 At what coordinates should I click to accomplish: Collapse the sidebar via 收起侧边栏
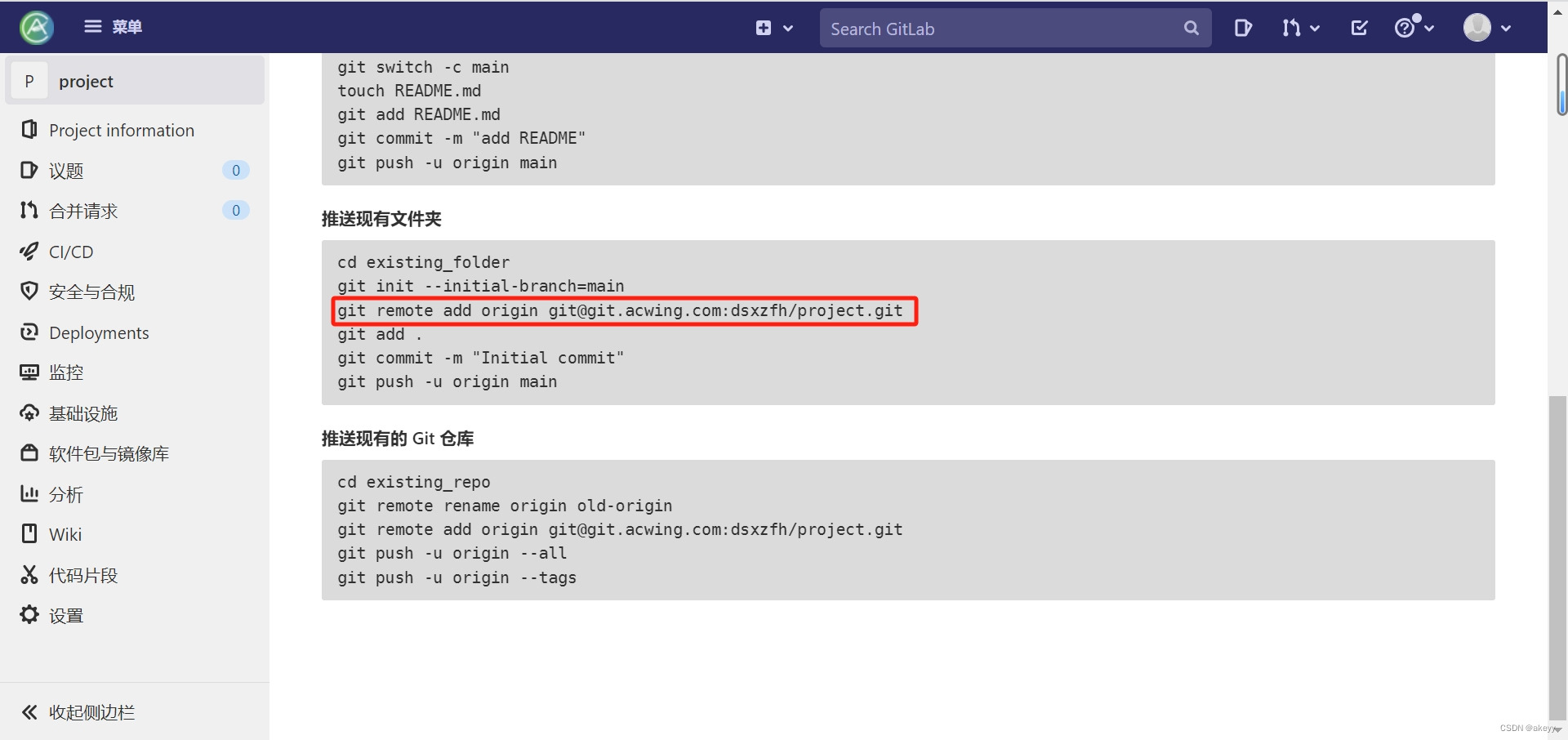(x=78, y=711)
